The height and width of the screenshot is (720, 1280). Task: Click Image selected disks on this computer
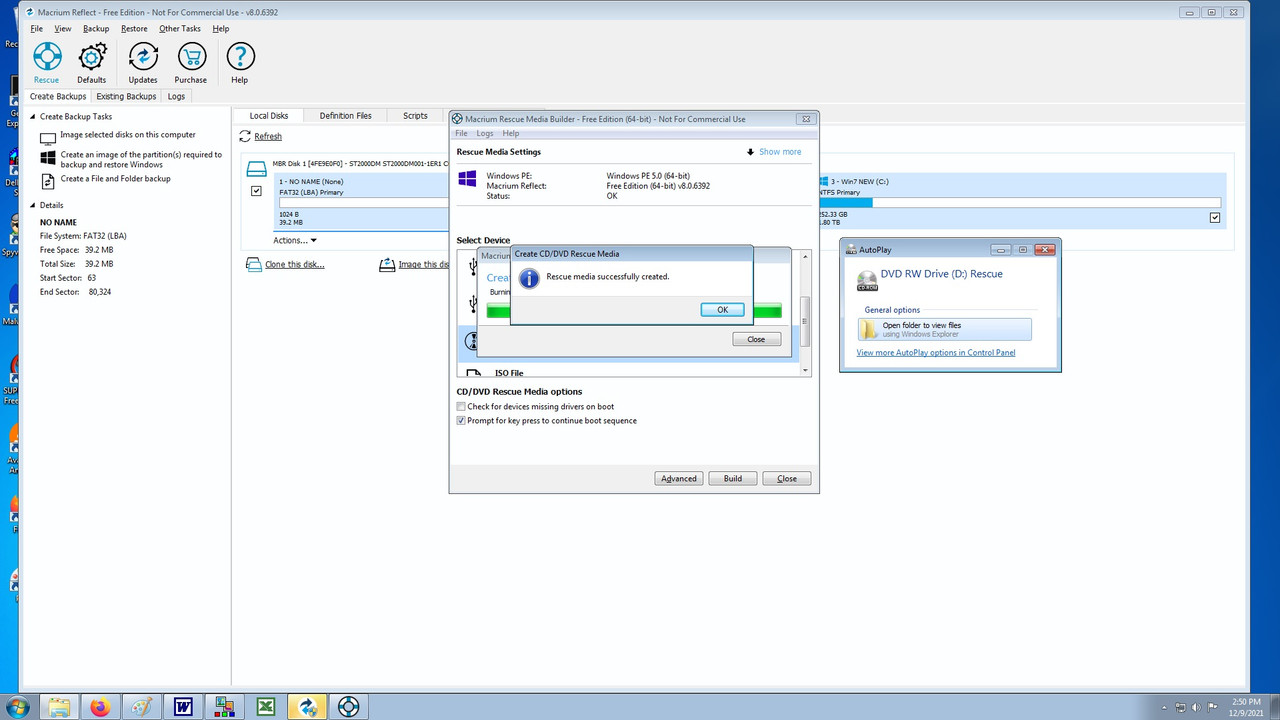click(x=128, y=135)
